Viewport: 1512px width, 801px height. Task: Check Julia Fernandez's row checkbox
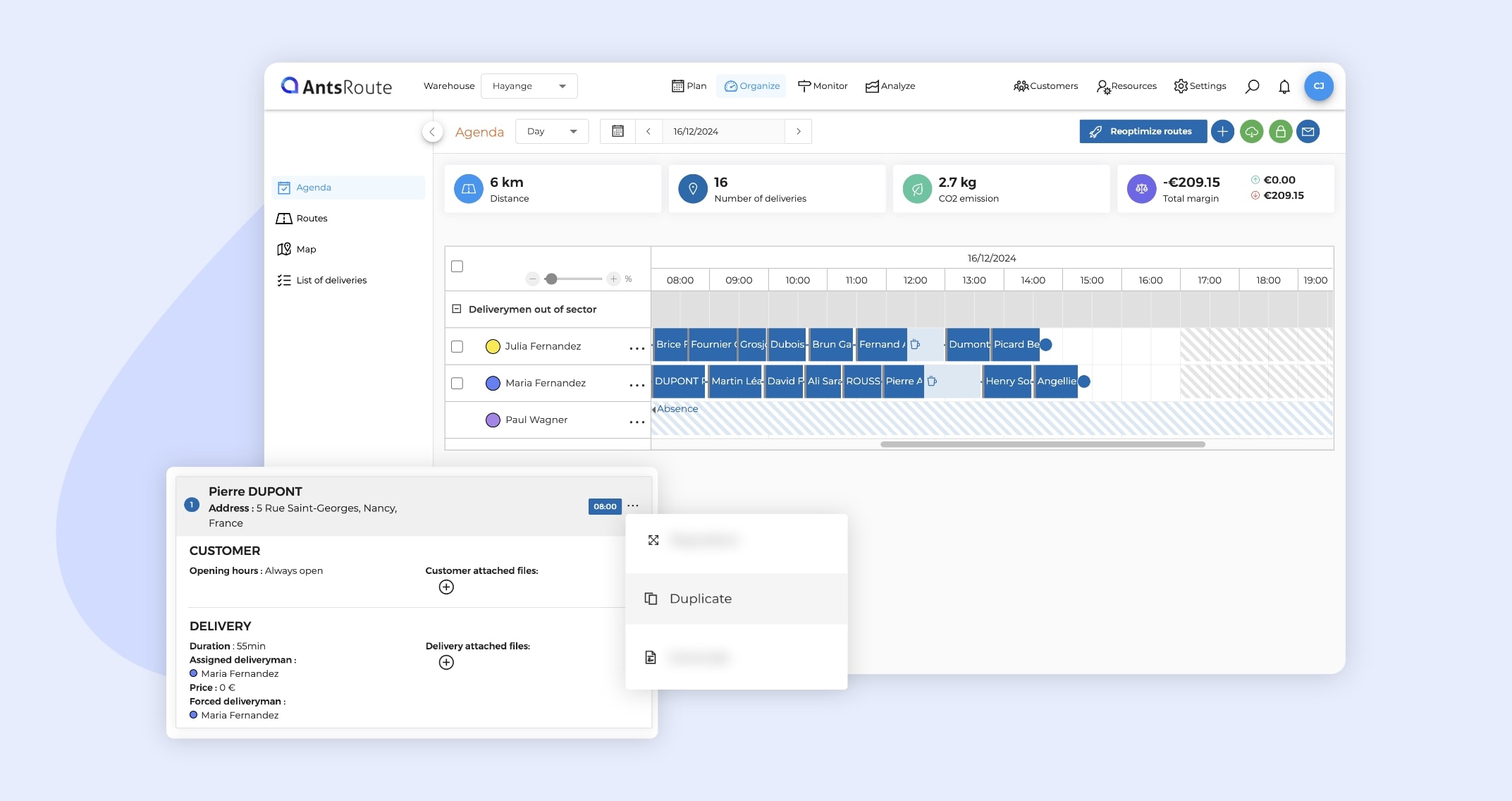point(457,347)
